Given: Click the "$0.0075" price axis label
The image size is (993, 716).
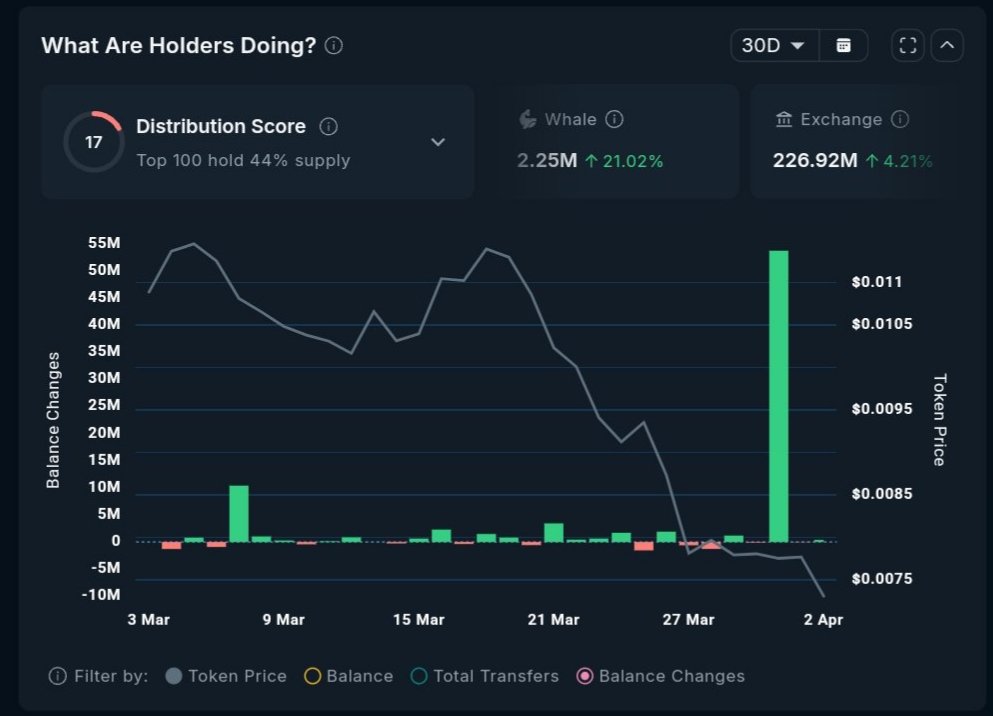Looking at the screenshot, I should [882, 579].
